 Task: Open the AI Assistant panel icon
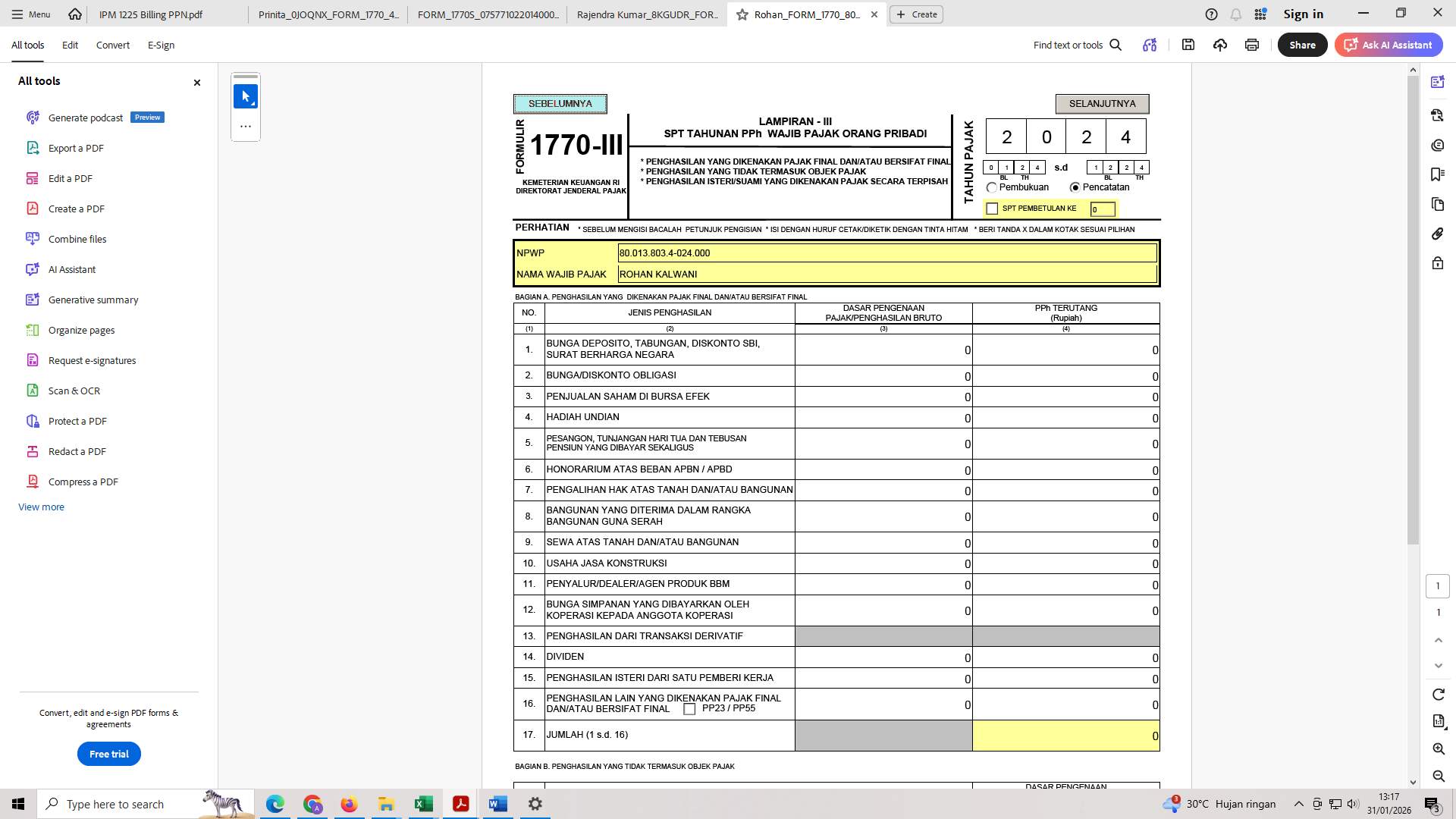pyautogui.click(x=1438, y=82)
